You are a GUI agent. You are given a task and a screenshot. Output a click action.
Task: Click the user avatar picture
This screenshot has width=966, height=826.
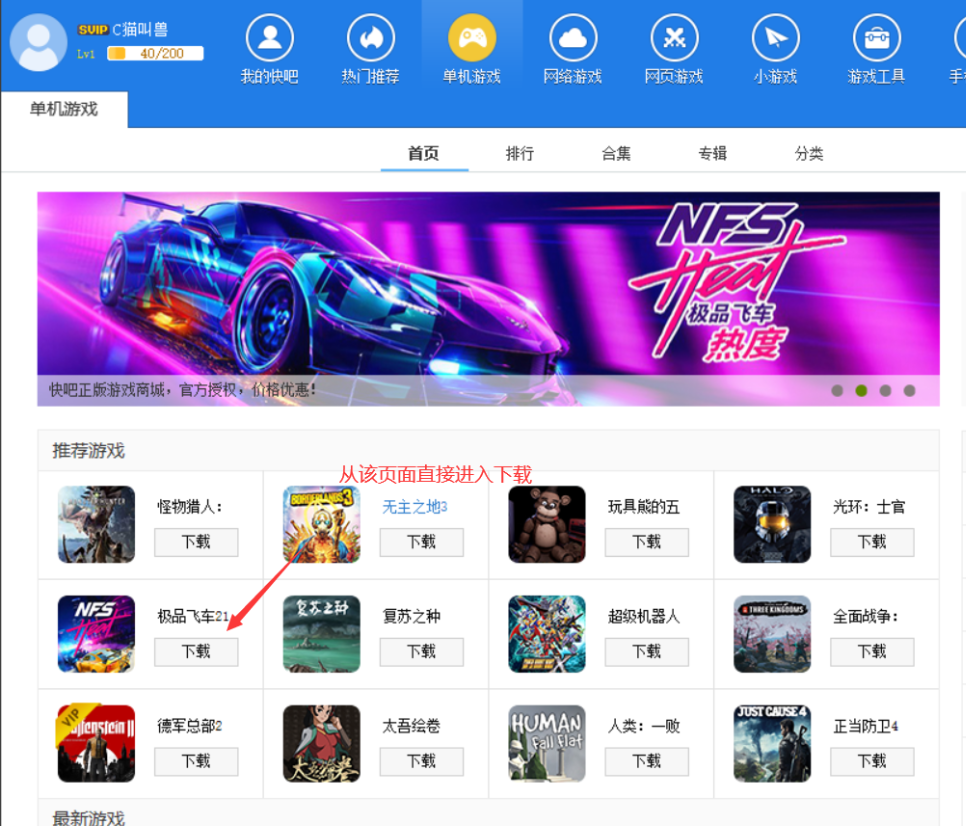click(38, 43)
